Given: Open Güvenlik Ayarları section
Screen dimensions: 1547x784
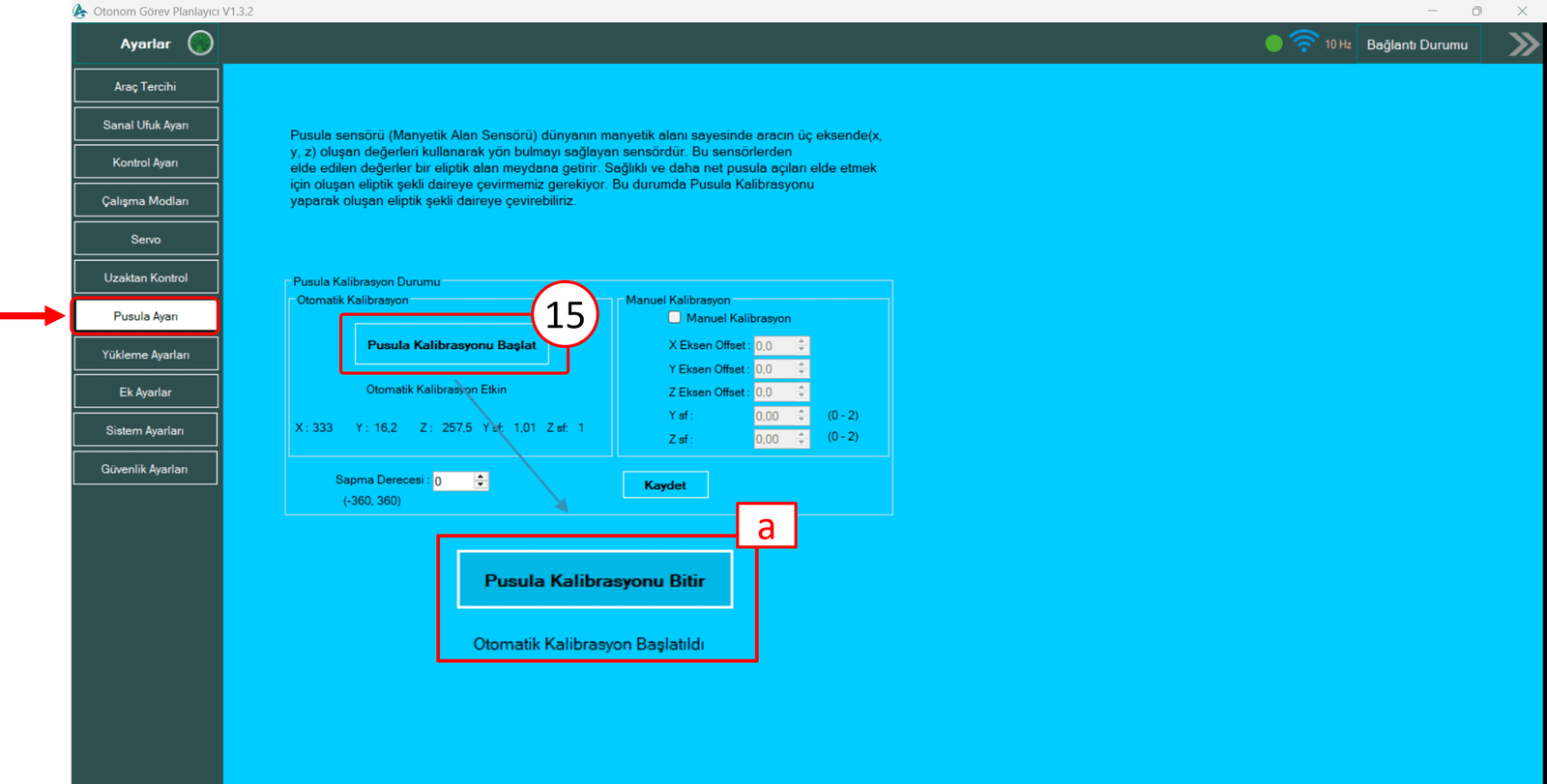Looking at the screenshot, I should tap(146, 469).
